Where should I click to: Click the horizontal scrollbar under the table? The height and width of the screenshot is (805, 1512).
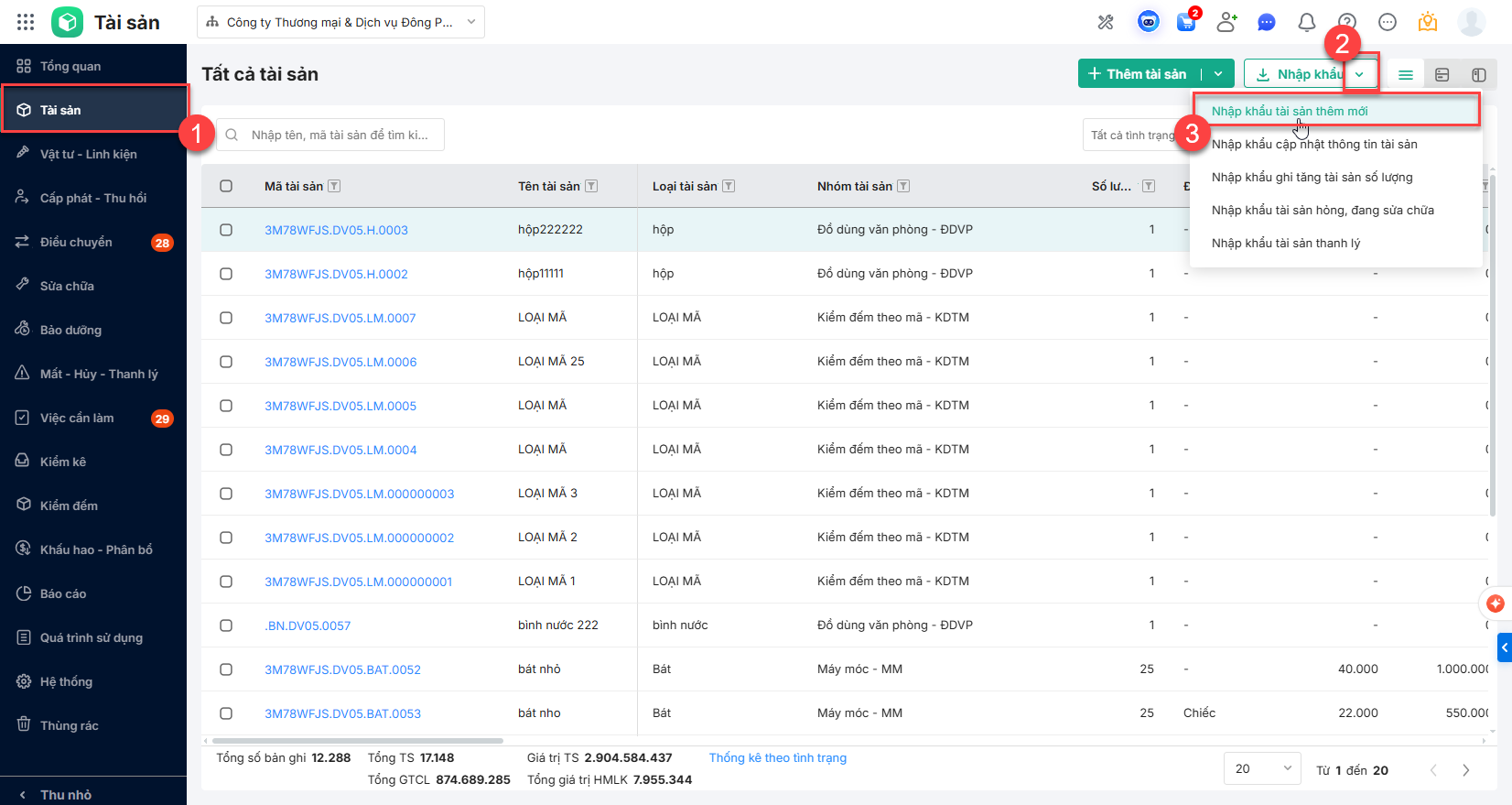click(357, 740)
